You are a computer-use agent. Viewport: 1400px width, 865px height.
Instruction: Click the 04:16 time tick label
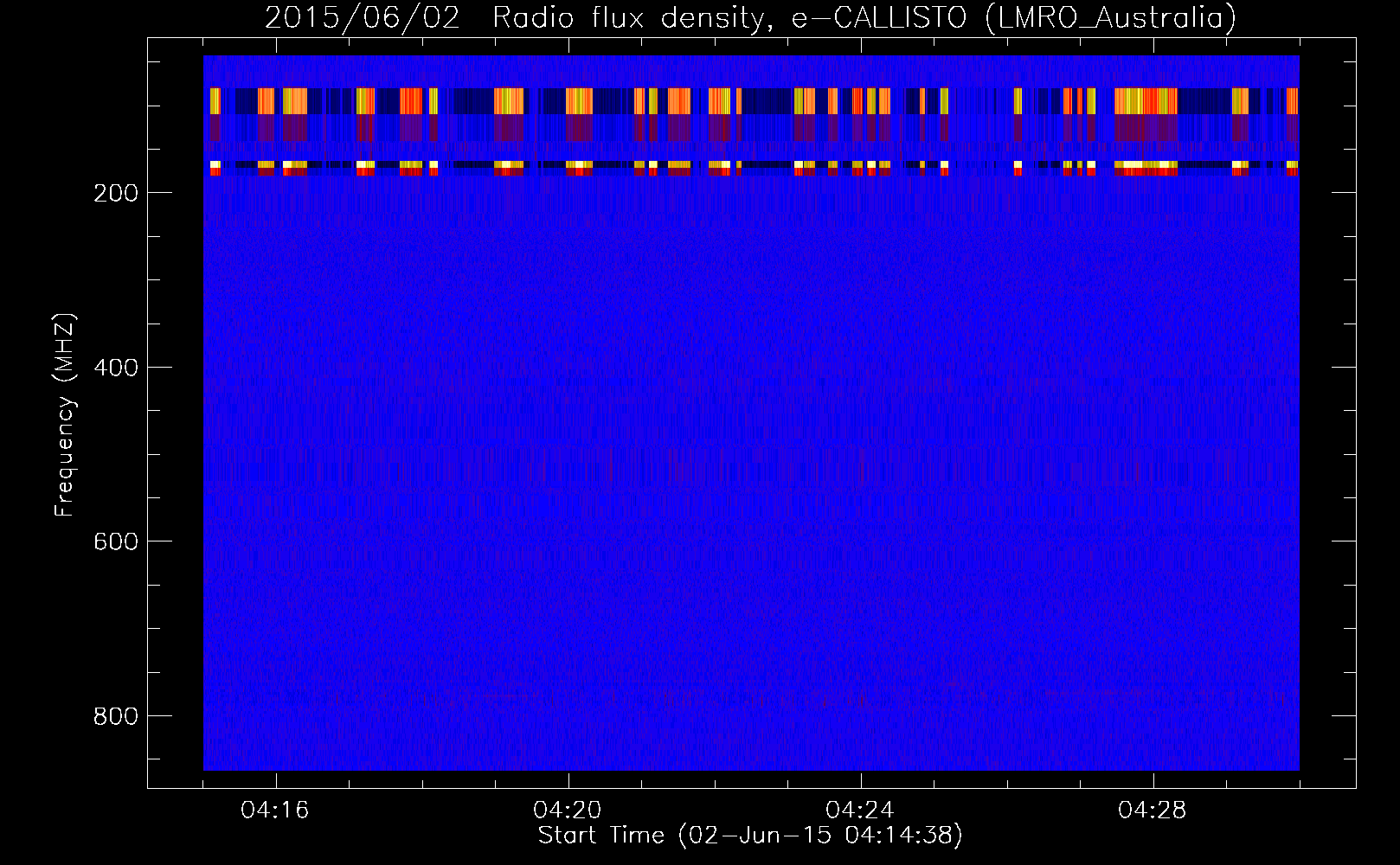point(275,811)
